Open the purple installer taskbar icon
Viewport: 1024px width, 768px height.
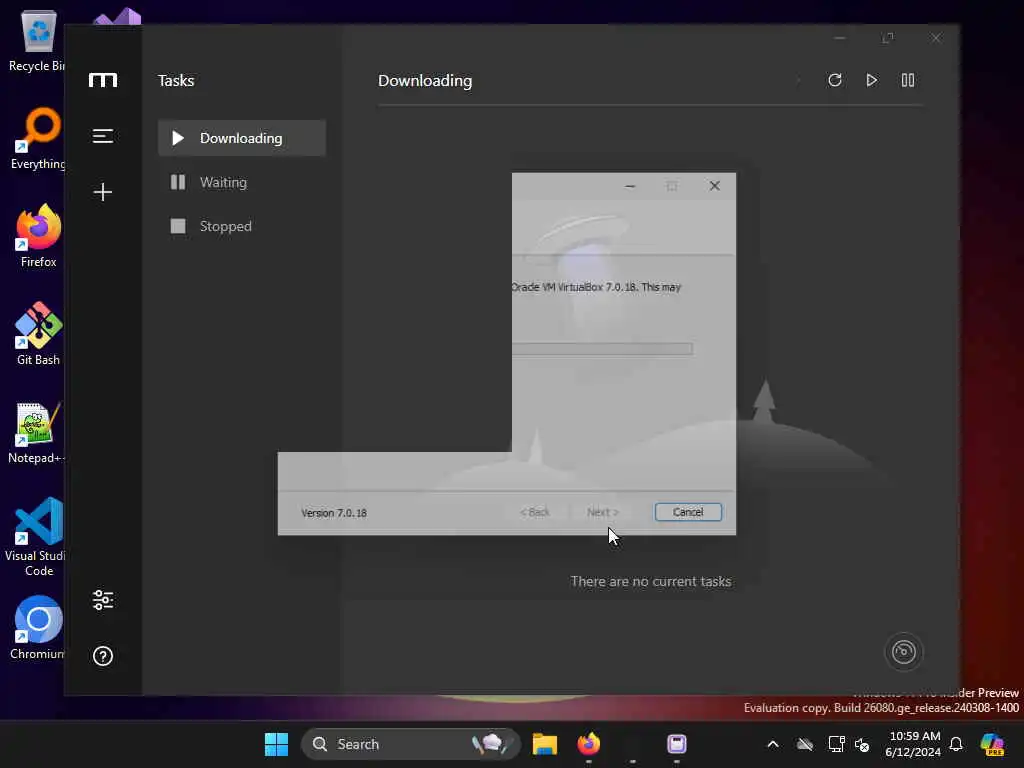(677, 744)
